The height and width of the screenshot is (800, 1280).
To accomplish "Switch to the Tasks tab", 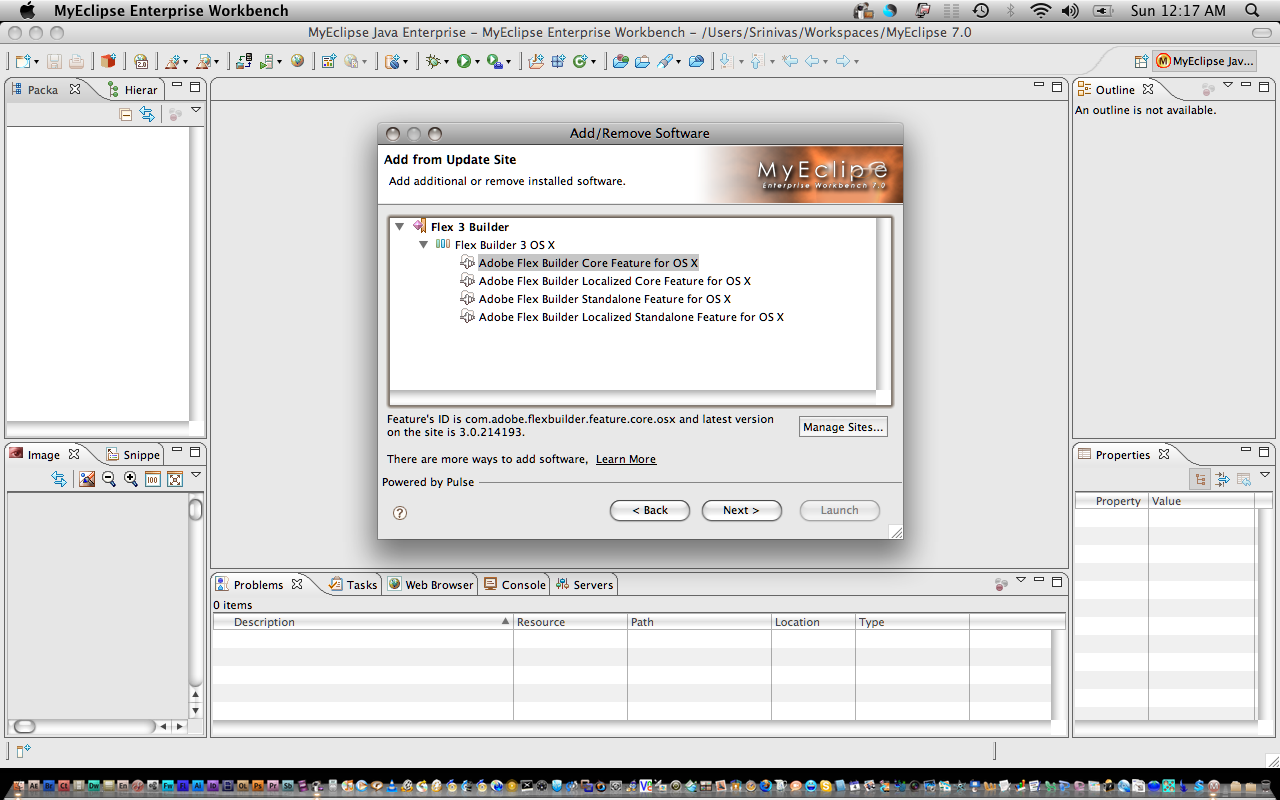I will [353, 585].
